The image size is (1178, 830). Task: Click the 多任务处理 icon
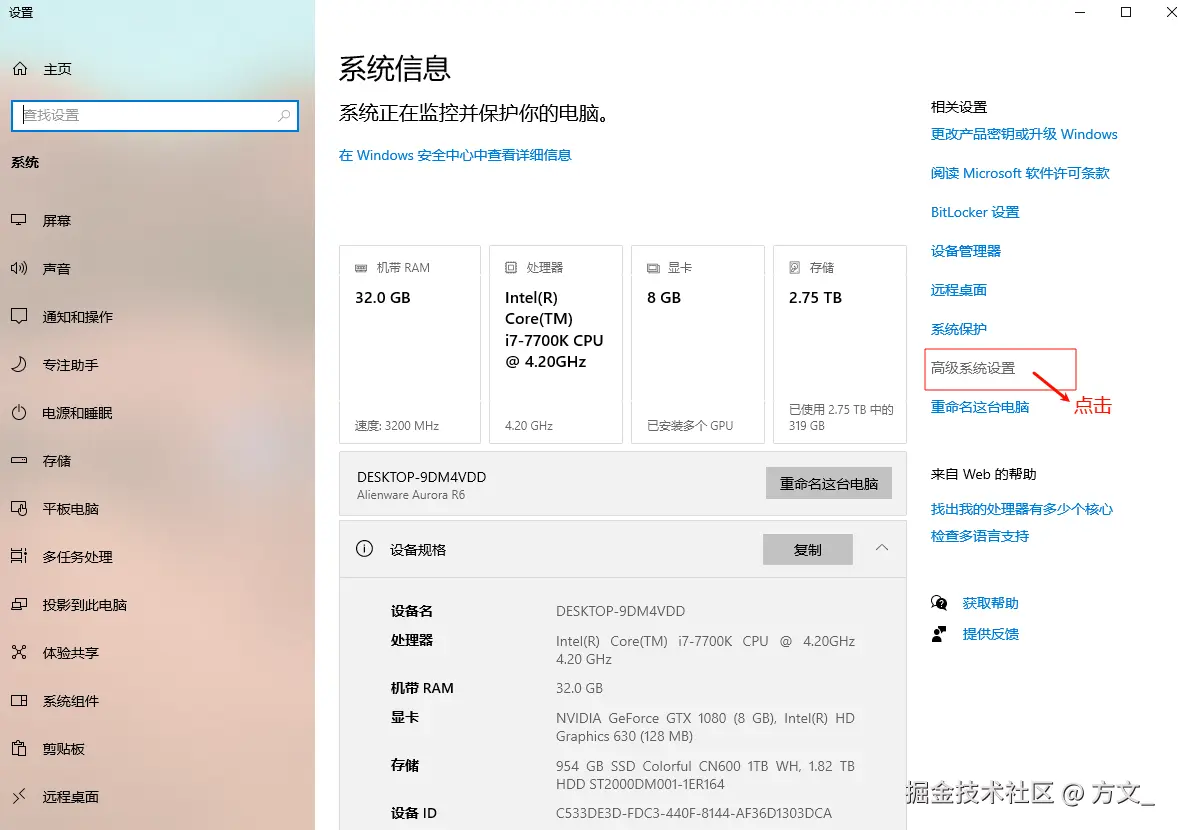[19, 557]
